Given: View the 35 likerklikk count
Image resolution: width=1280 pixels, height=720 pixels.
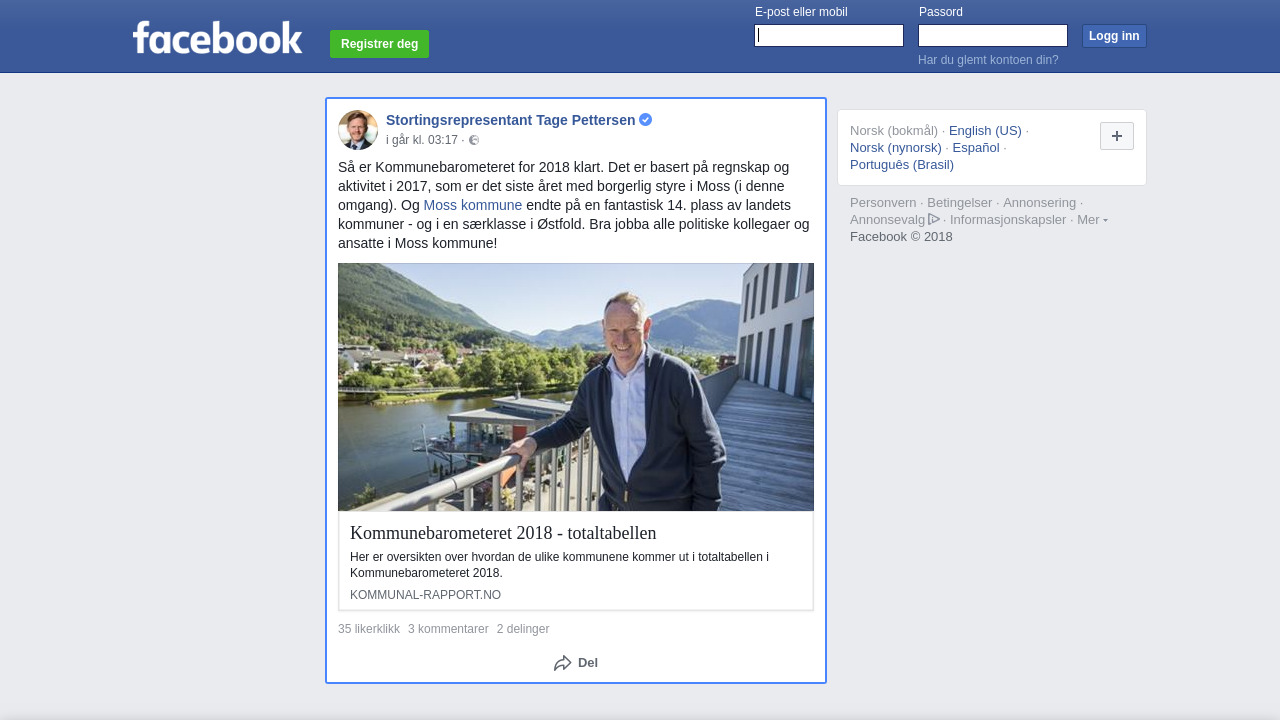Looking at the screenshot, I should coord(369,629).
